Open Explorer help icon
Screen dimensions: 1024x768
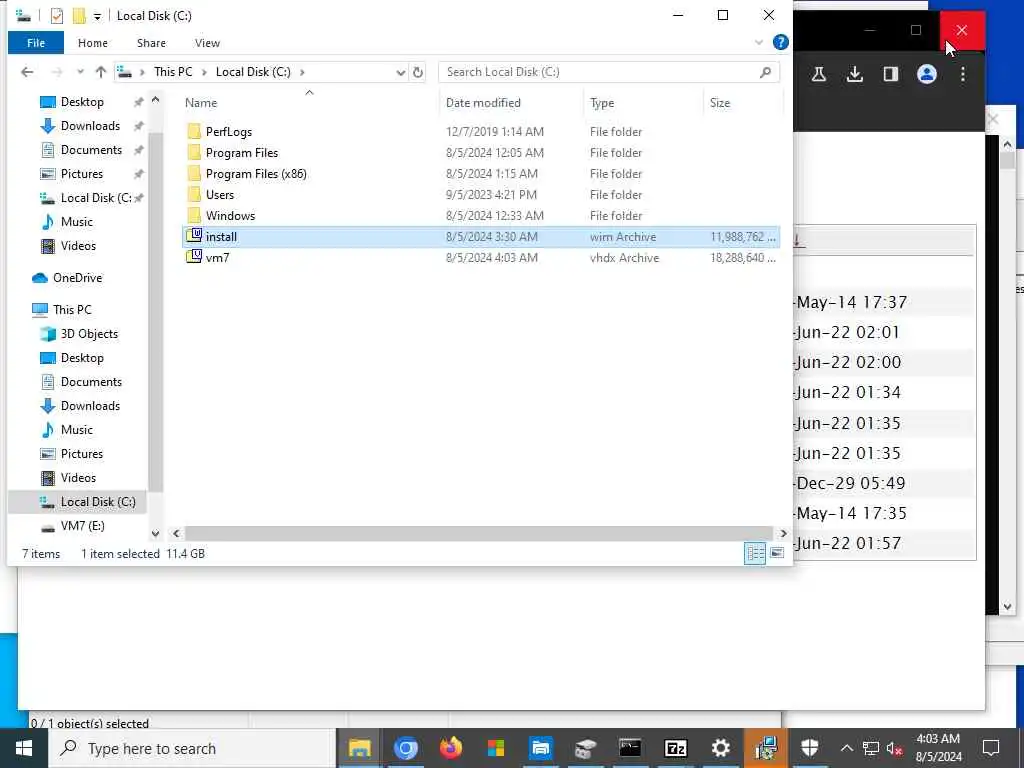[780, 42]
